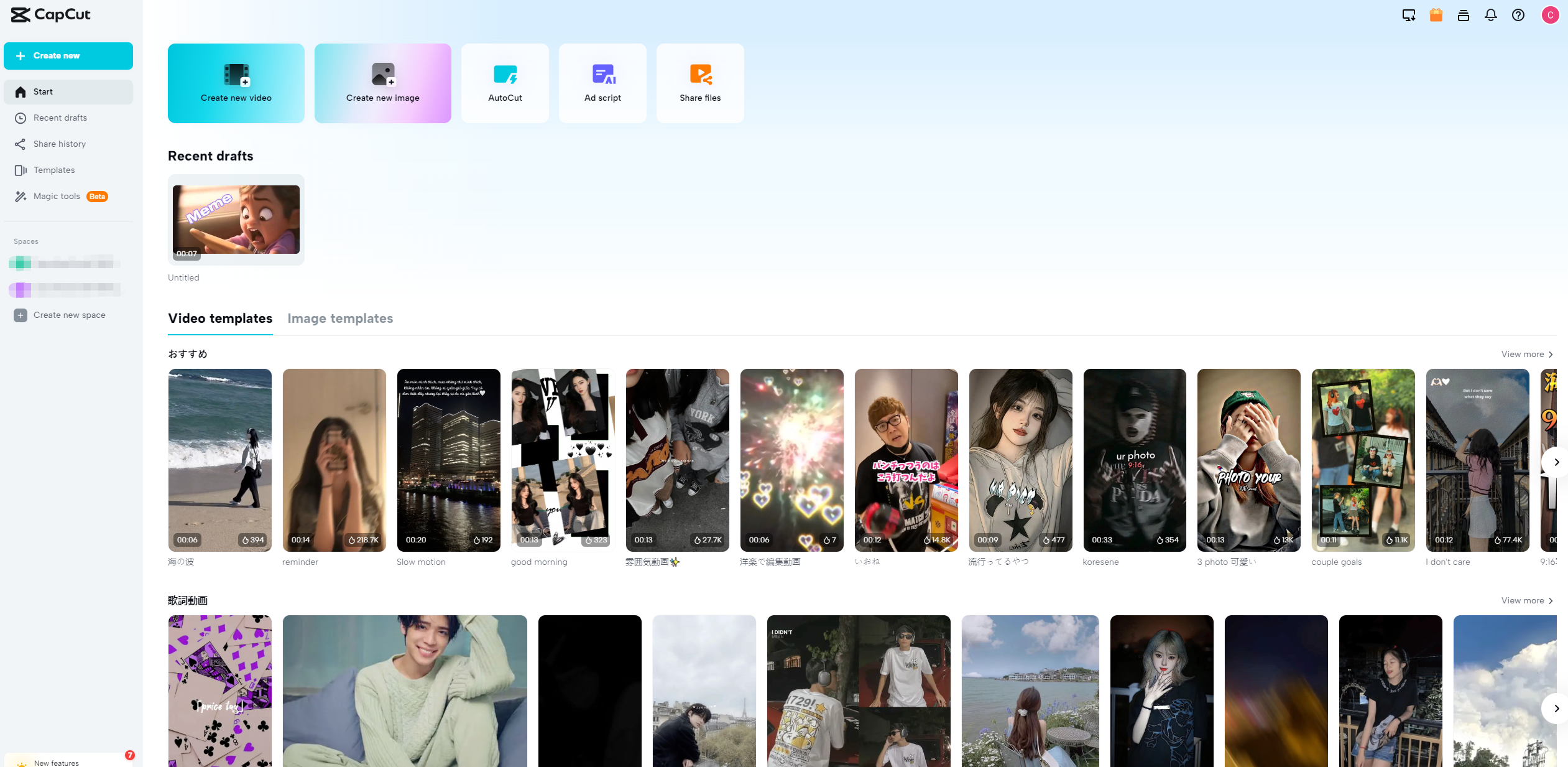Click the Recent drafts menu item

[60, 117]
